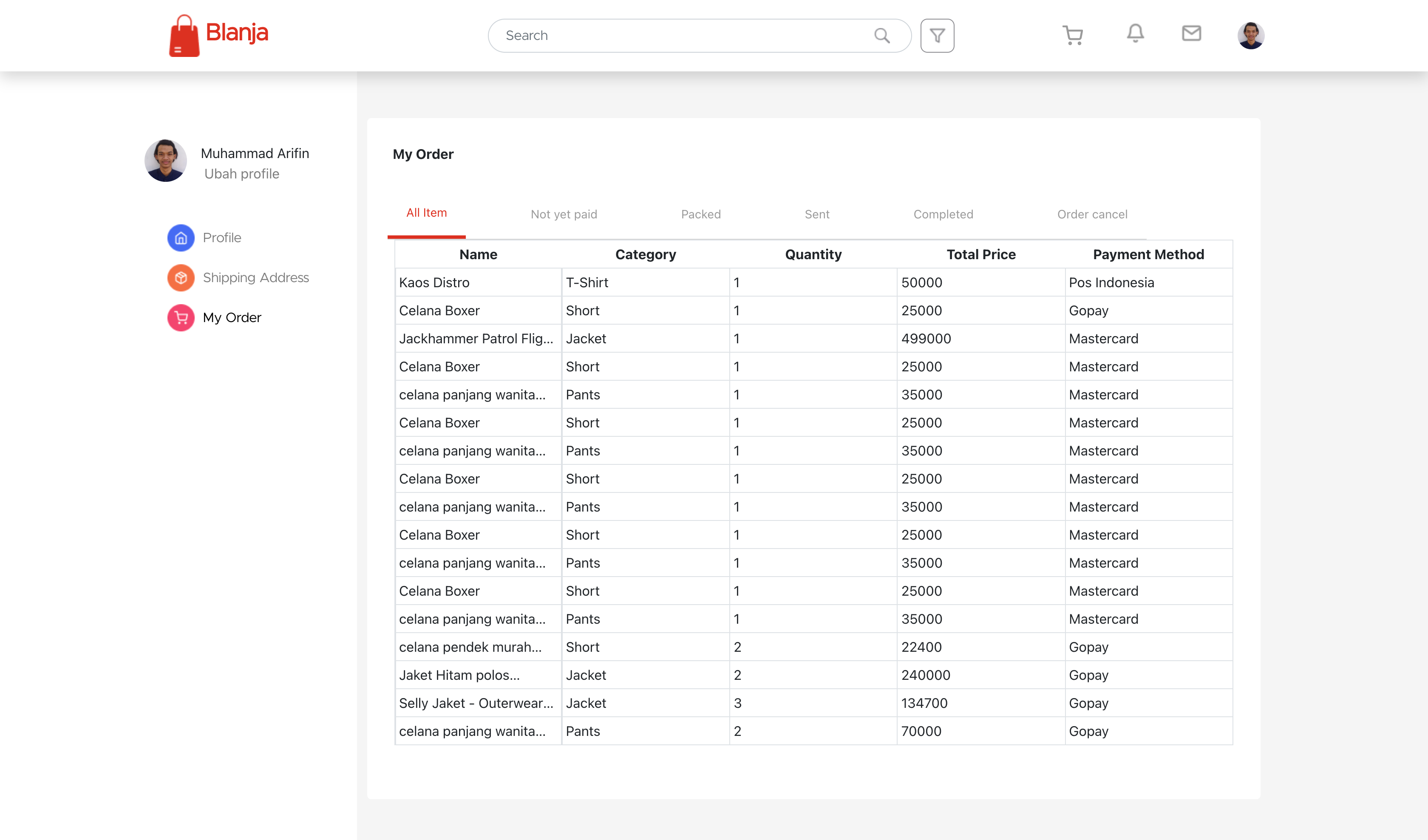Viewport: 1428px width, 840px height.
Task: Select the Sent tab
Action: point(816,214)
